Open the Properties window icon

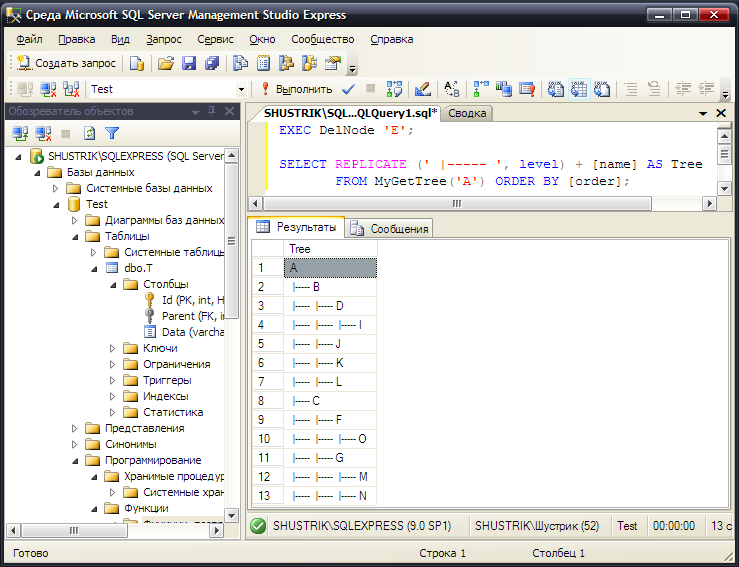333,63
